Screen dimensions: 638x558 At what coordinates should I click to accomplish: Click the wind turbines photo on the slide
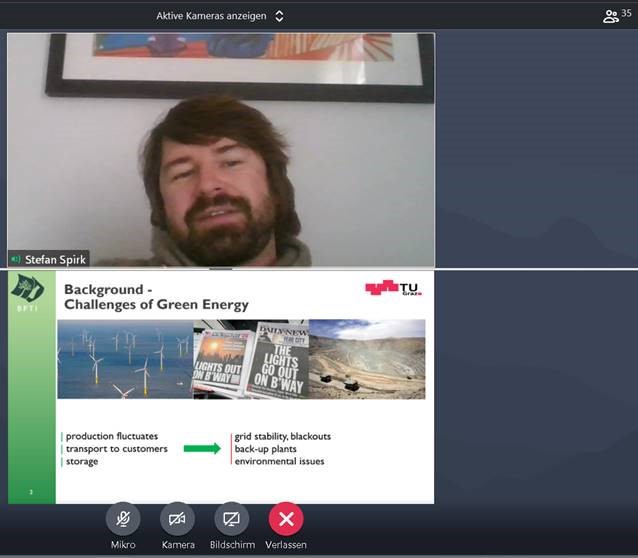point(125,359)
